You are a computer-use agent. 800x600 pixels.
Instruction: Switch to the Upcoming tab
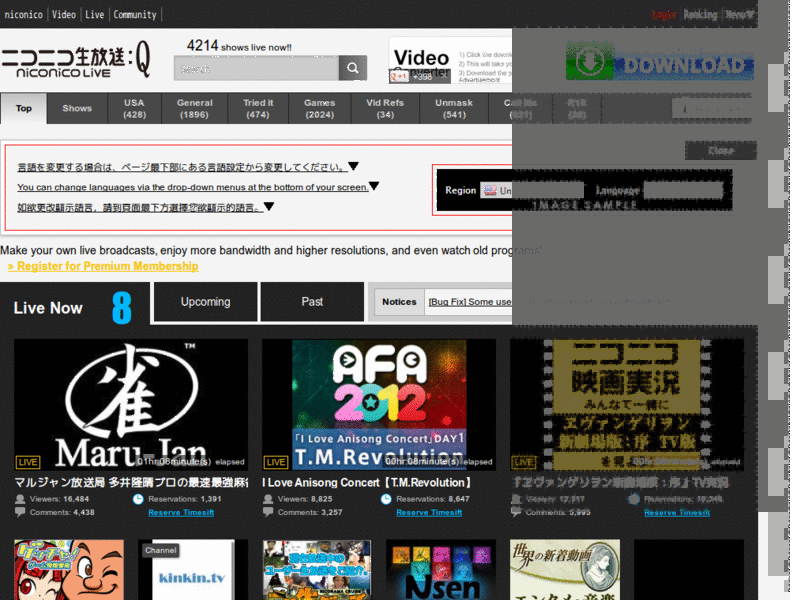click(x=206, y=302)
